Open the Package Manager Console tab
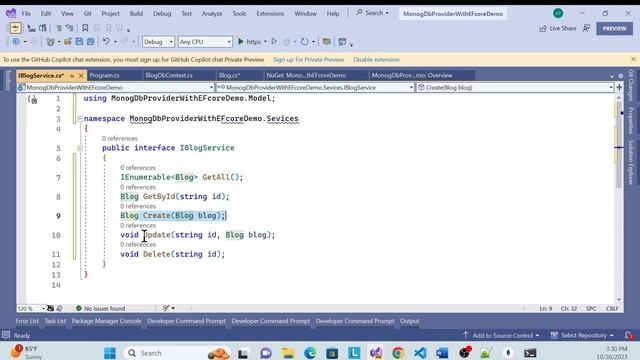The image size is (640, 360). tap(107, 321)
